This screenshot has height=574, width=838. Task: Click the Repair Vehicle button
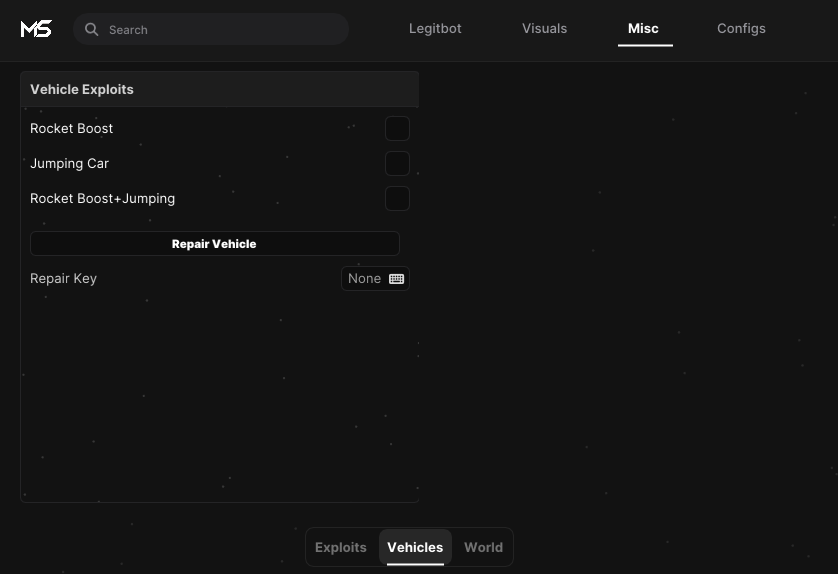pyautogui.click(x=215, y=244)
